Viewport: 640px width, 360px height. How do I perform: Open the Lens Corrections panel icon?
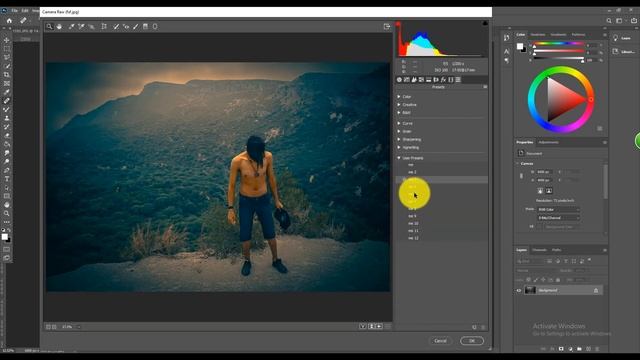pyautogui.click(x=436, y=80)
